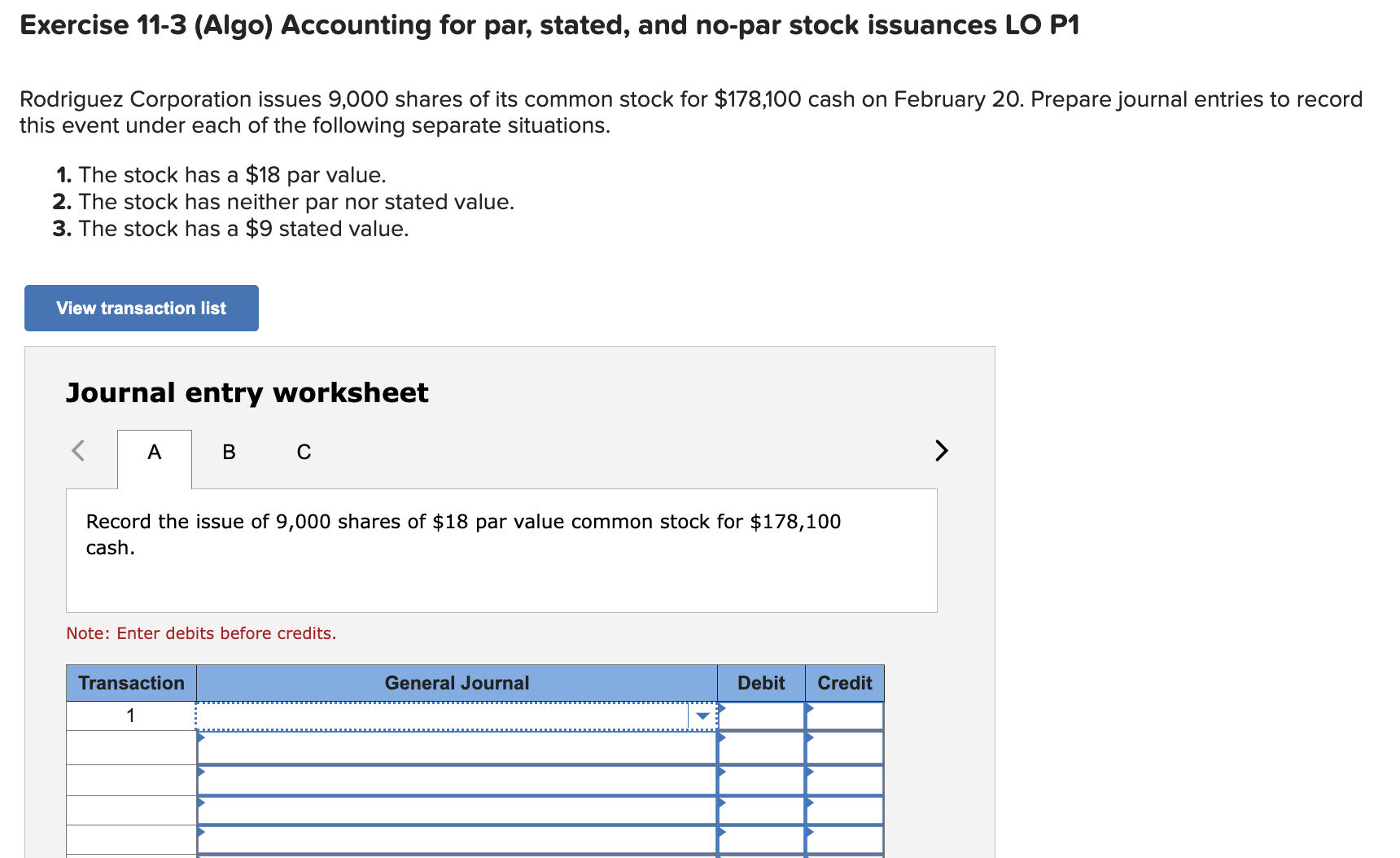Screen dimensions: 1400x858
Task: Click the Transaction 1 cell
Action: (x=130, y=716)
